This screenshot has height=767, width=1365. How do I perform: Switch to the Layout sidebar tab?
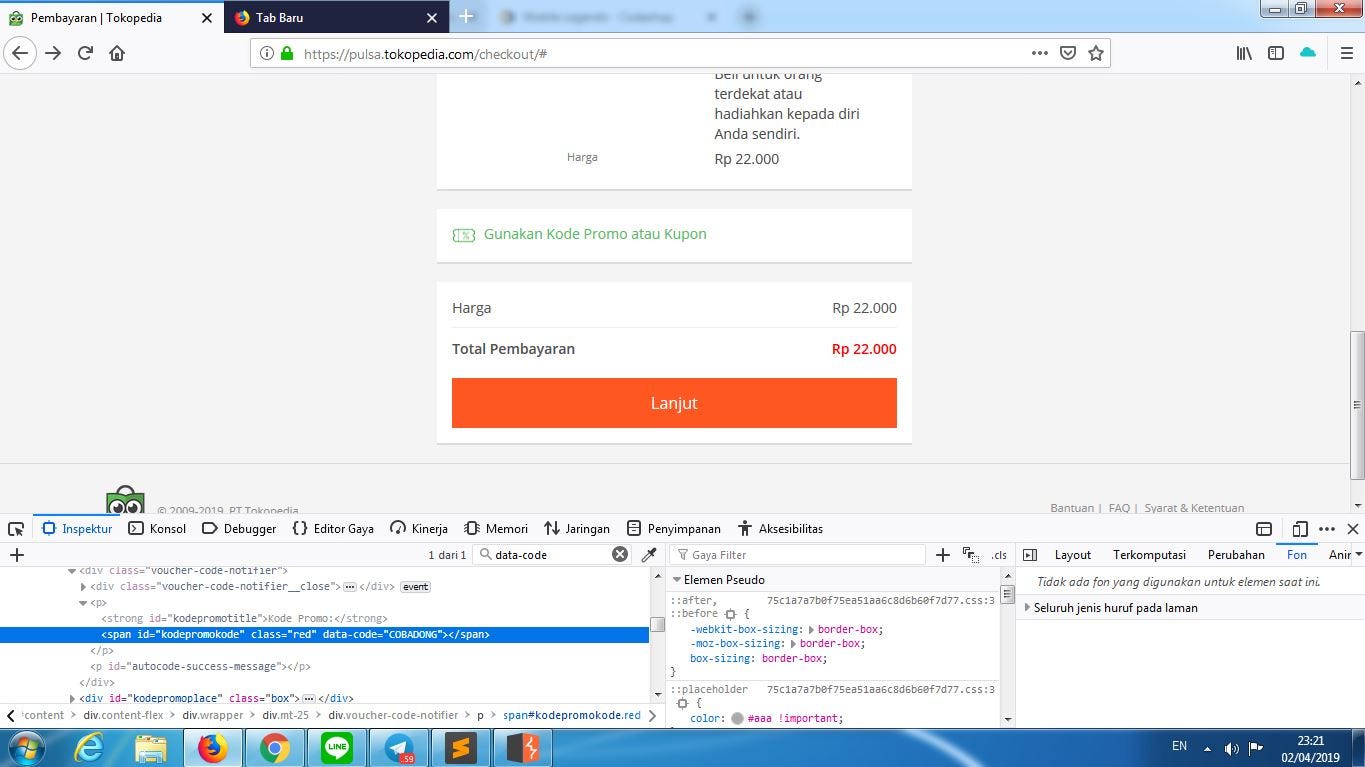coord(1073,555)
